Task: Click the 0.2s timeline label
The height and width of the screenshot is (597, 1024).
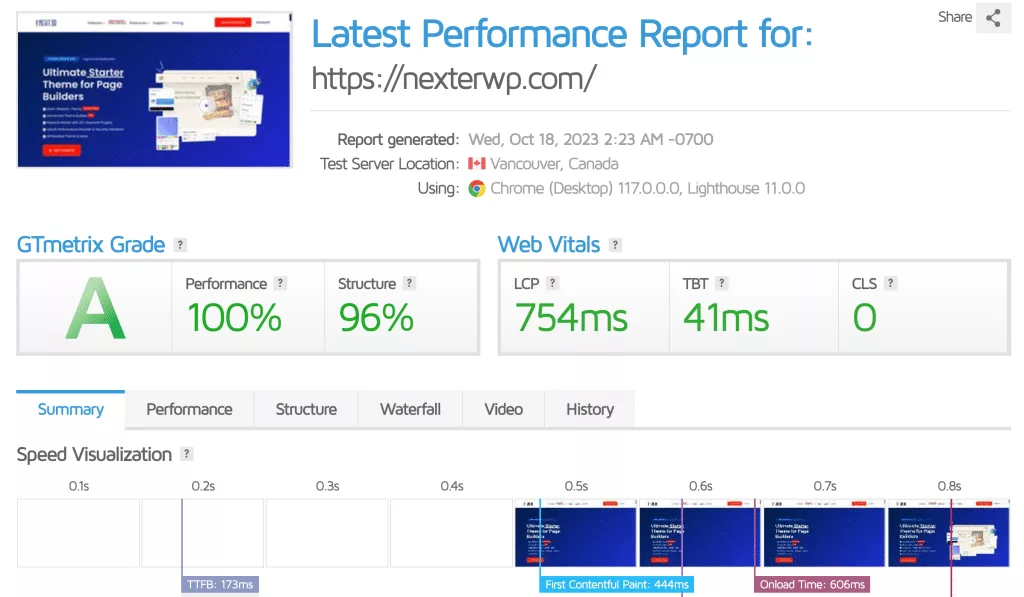Action: 203,486
